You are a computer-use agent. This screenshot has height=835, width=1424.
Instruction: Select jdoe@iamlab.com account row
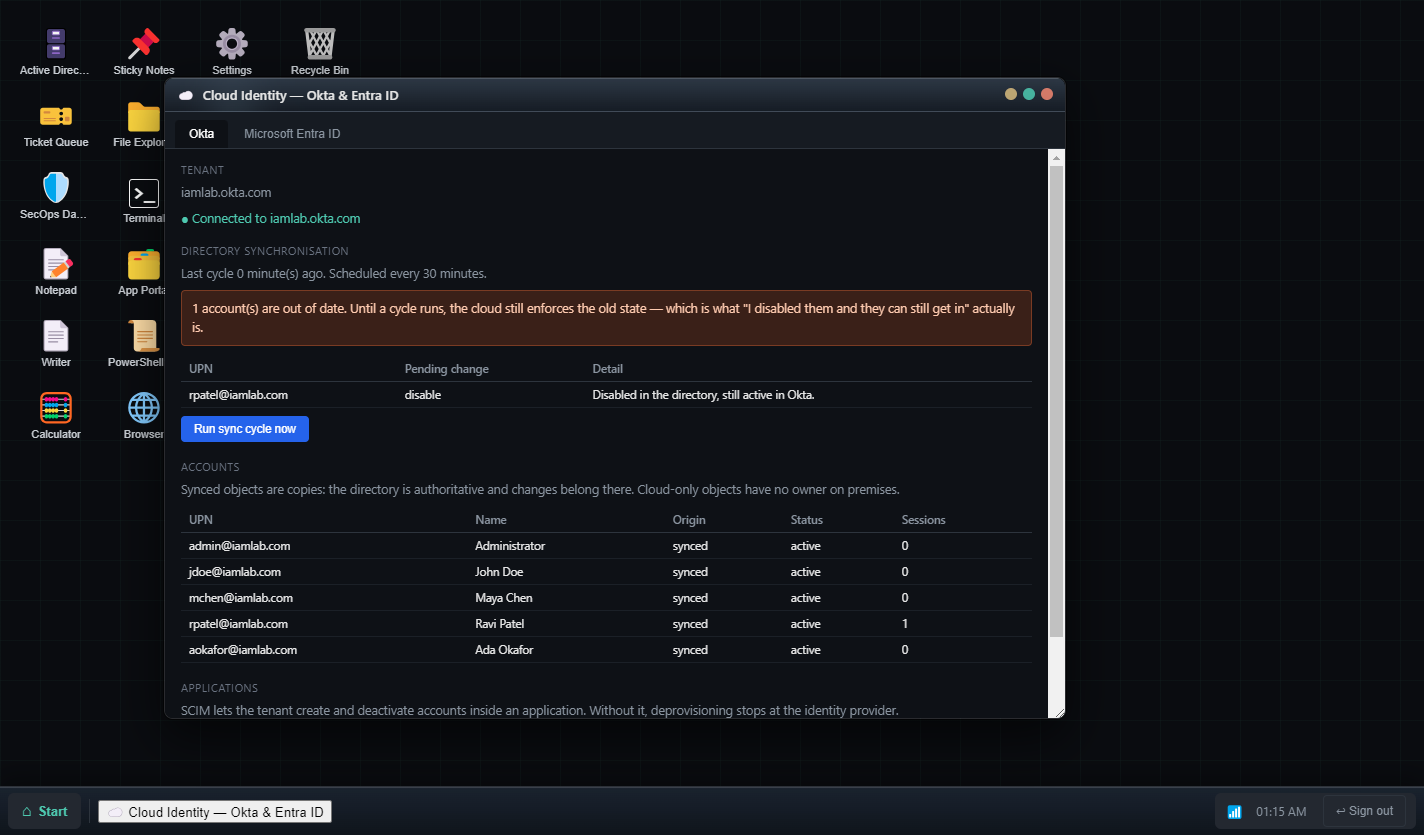coord(606,572)
